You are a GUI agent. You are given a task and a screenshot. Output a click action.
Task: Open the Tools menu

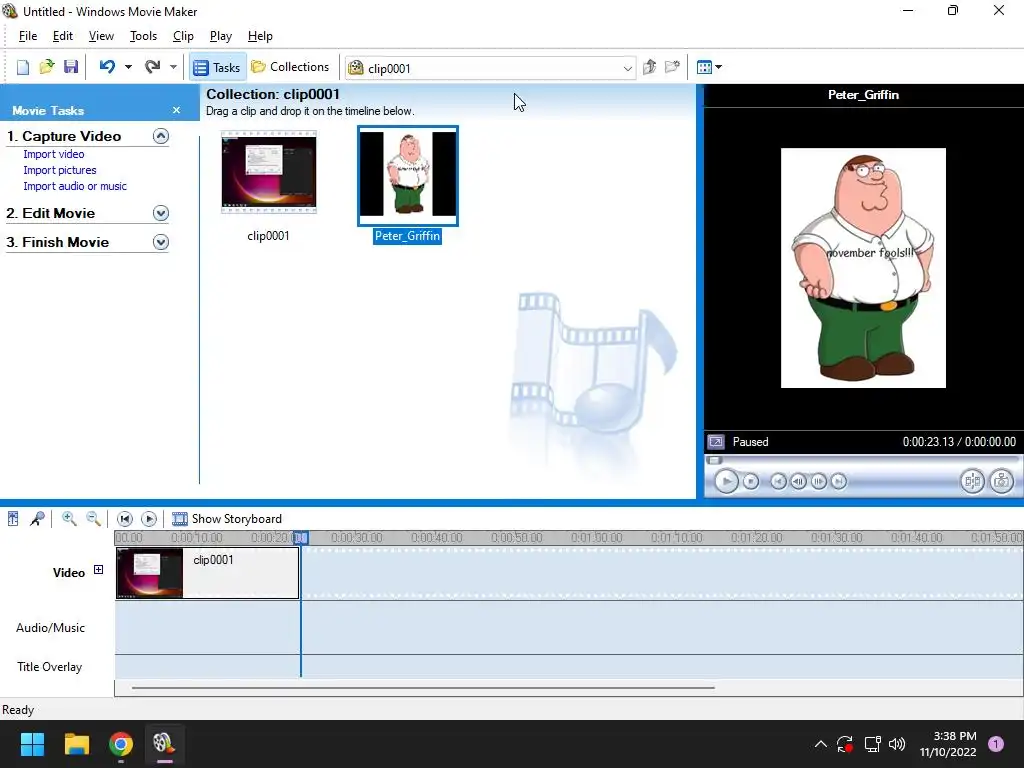coord(143,36)
